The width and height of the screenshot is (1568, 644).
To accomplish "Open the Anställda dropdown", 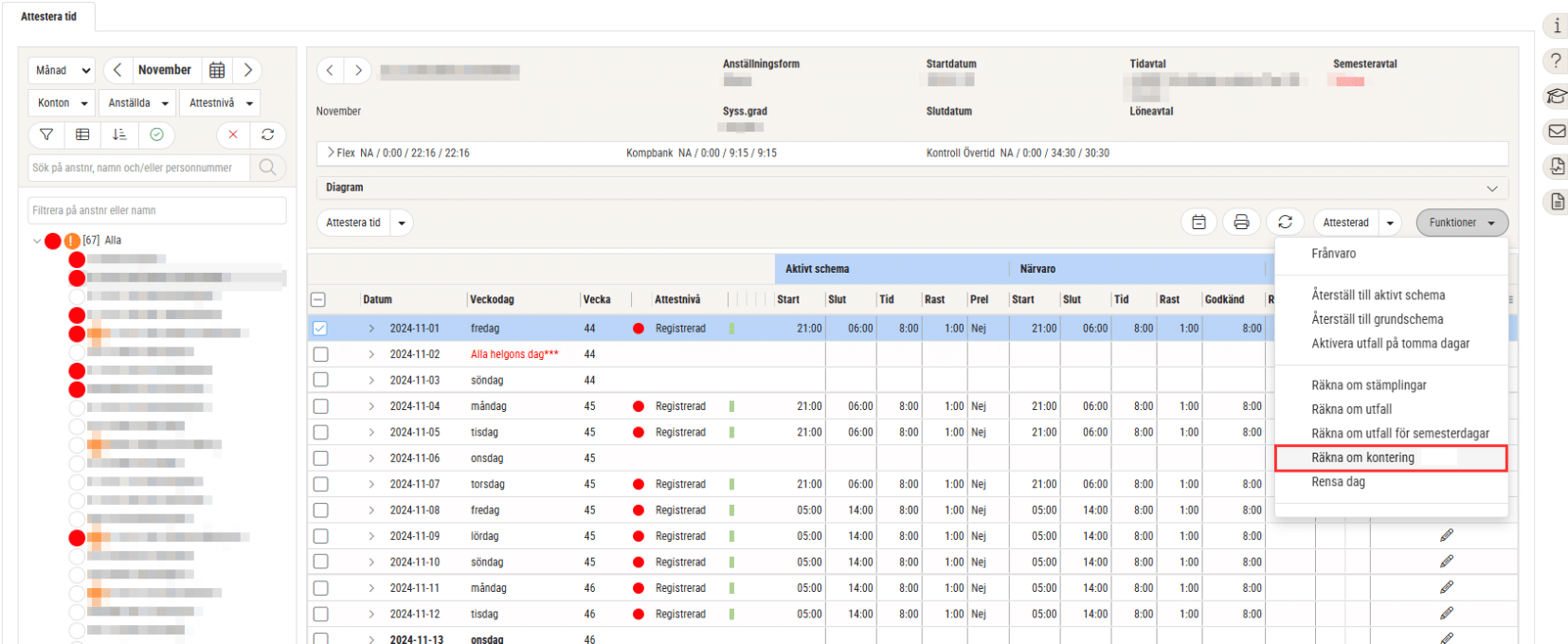I will 138,103.
